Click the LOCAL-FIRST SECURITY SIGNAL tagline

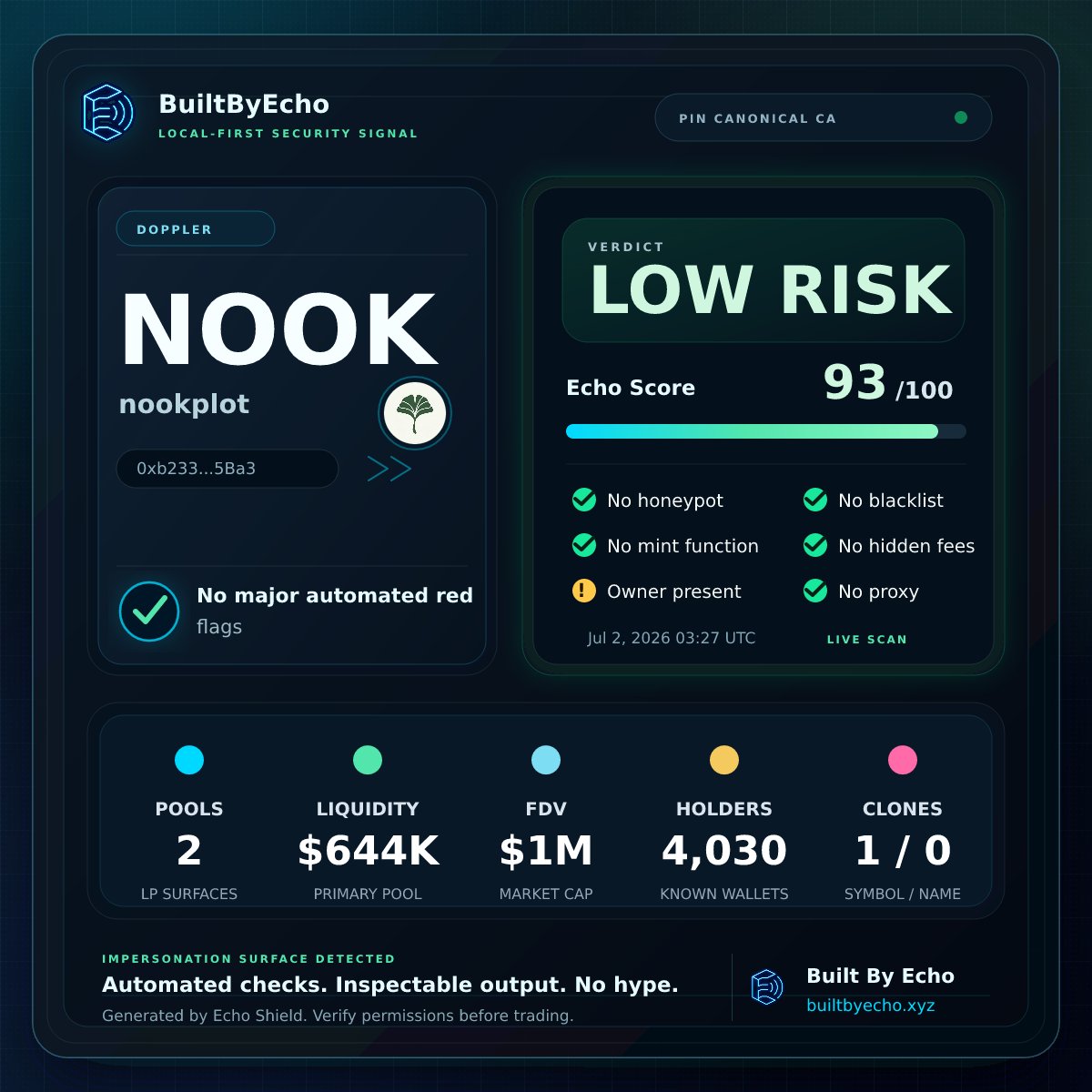[288, 134]
